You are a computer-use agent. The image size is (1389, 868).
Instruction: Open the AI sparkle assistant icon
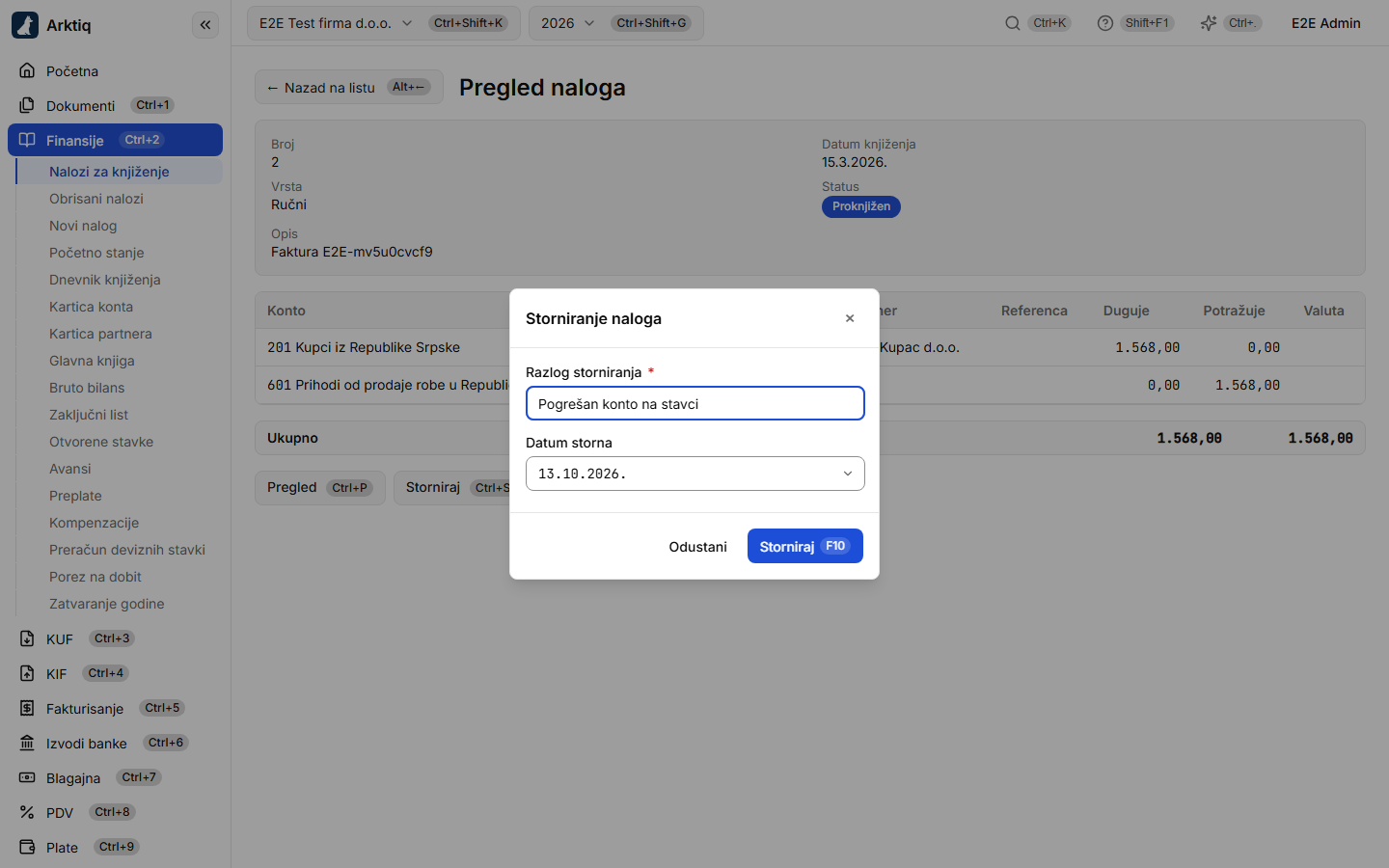click(x=1208, y=23)
